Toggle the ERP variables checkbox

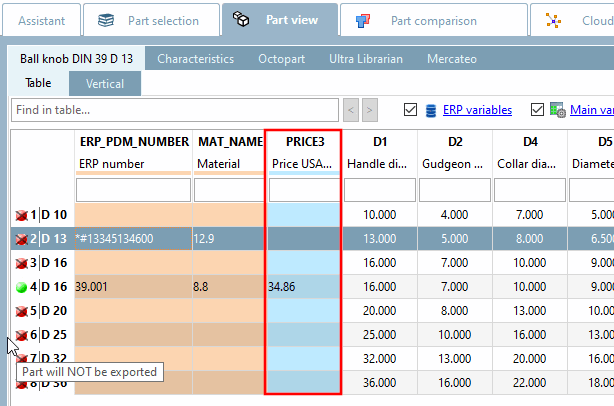[x=410, y=110]
